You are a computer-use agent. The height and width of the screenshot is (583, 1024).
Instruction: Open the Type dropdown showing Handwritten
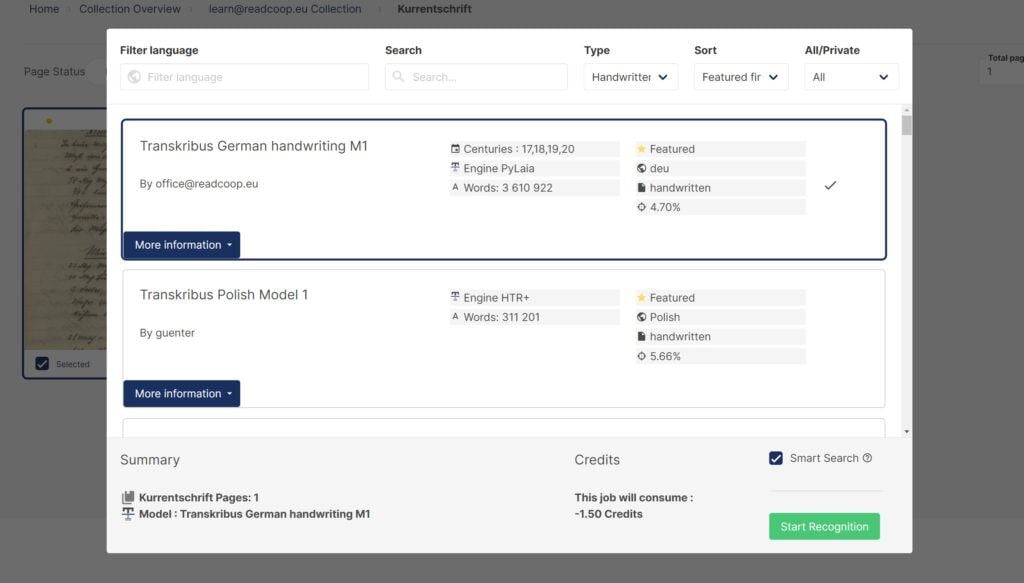click(630, 77)
